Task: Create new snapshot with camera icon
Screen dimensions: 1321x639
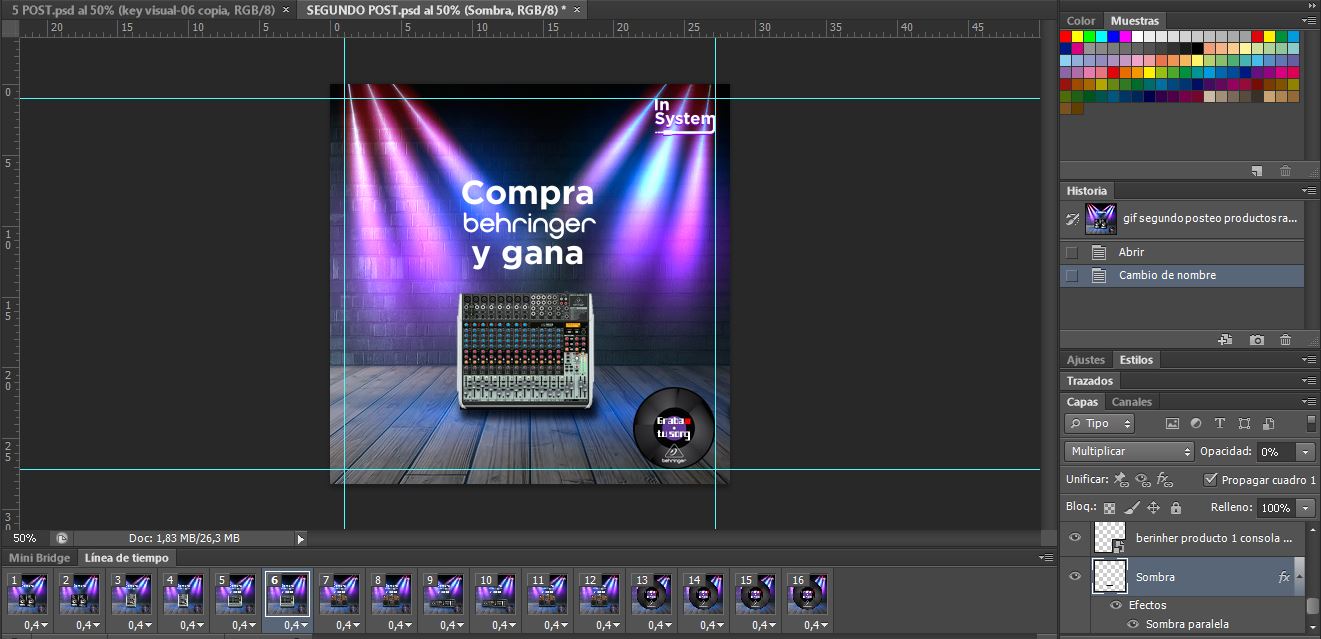Action: (x=1257, y=340)
